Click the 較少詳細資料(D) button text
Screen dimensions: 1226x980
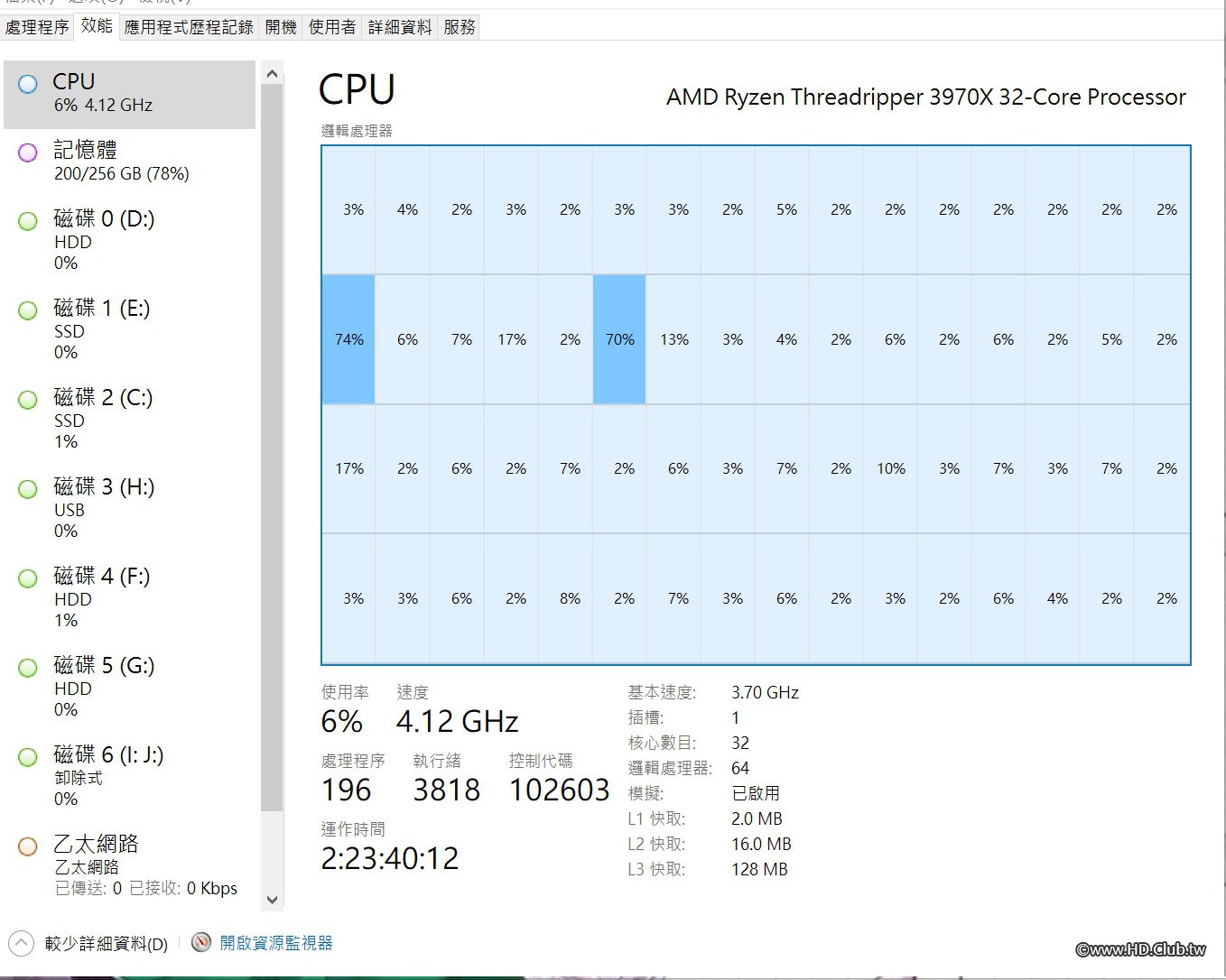(x=107, y=944)
